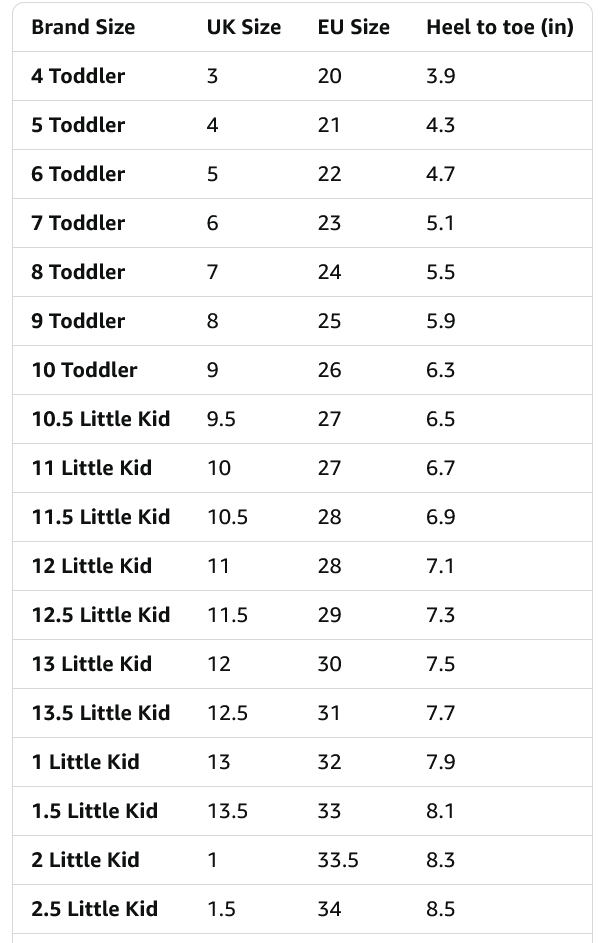Screen dimensions: 604x943
Task: Select EU size 33.5 cell
Action: point(338,860)
